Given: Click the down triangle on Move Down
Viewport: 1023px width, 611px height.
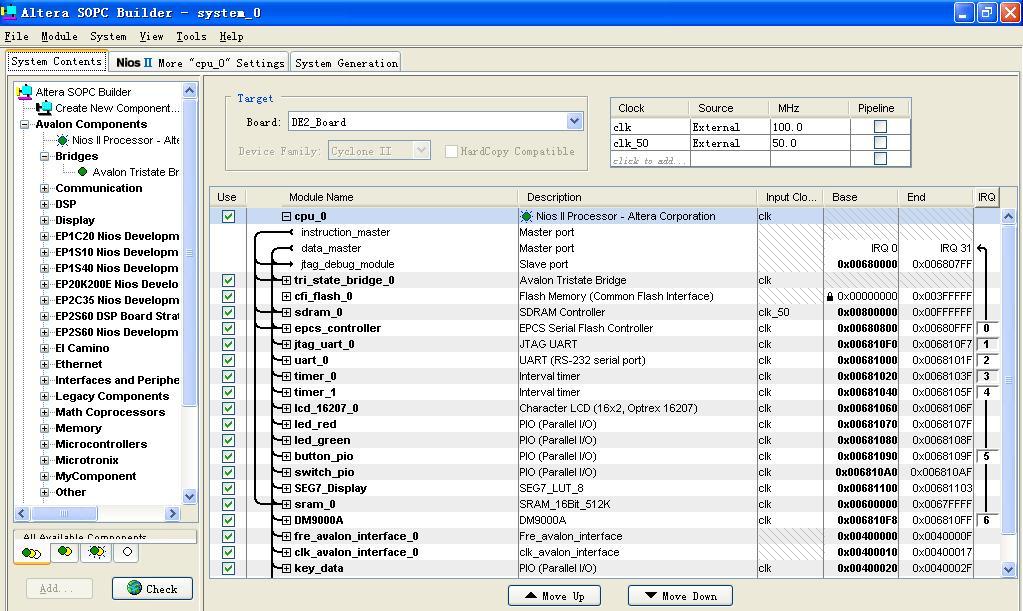Looking at the screenshot, I should [650, 595].
